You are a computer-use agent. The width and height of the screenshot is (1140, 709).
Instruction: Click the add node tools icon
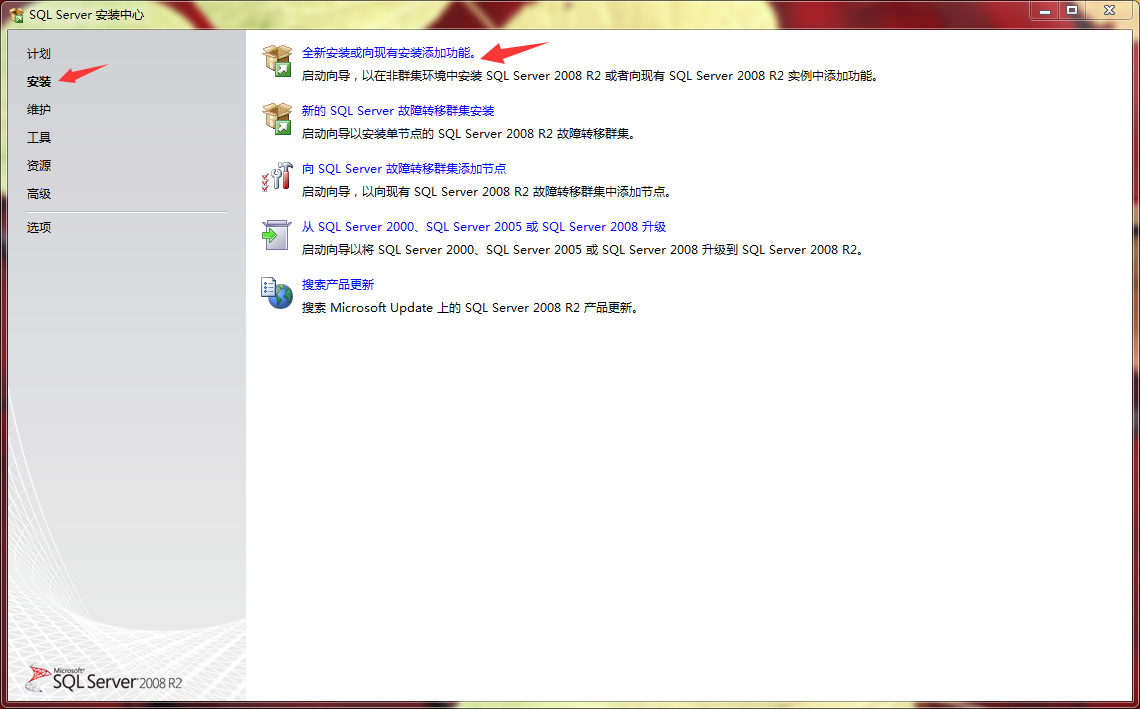277,177
